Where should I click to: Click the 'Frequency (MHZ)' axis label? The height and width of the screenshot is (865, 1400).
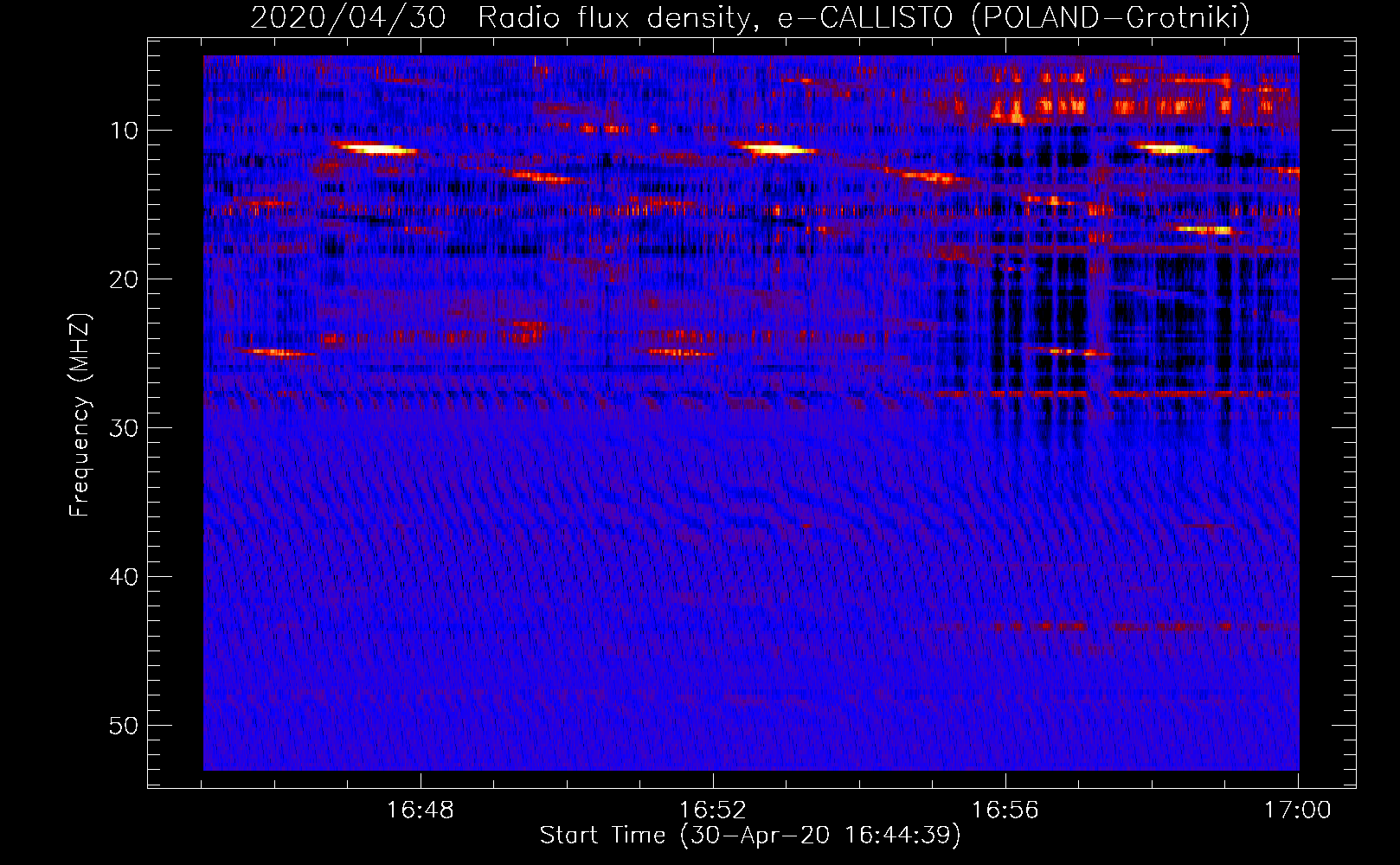coord(80,415)
